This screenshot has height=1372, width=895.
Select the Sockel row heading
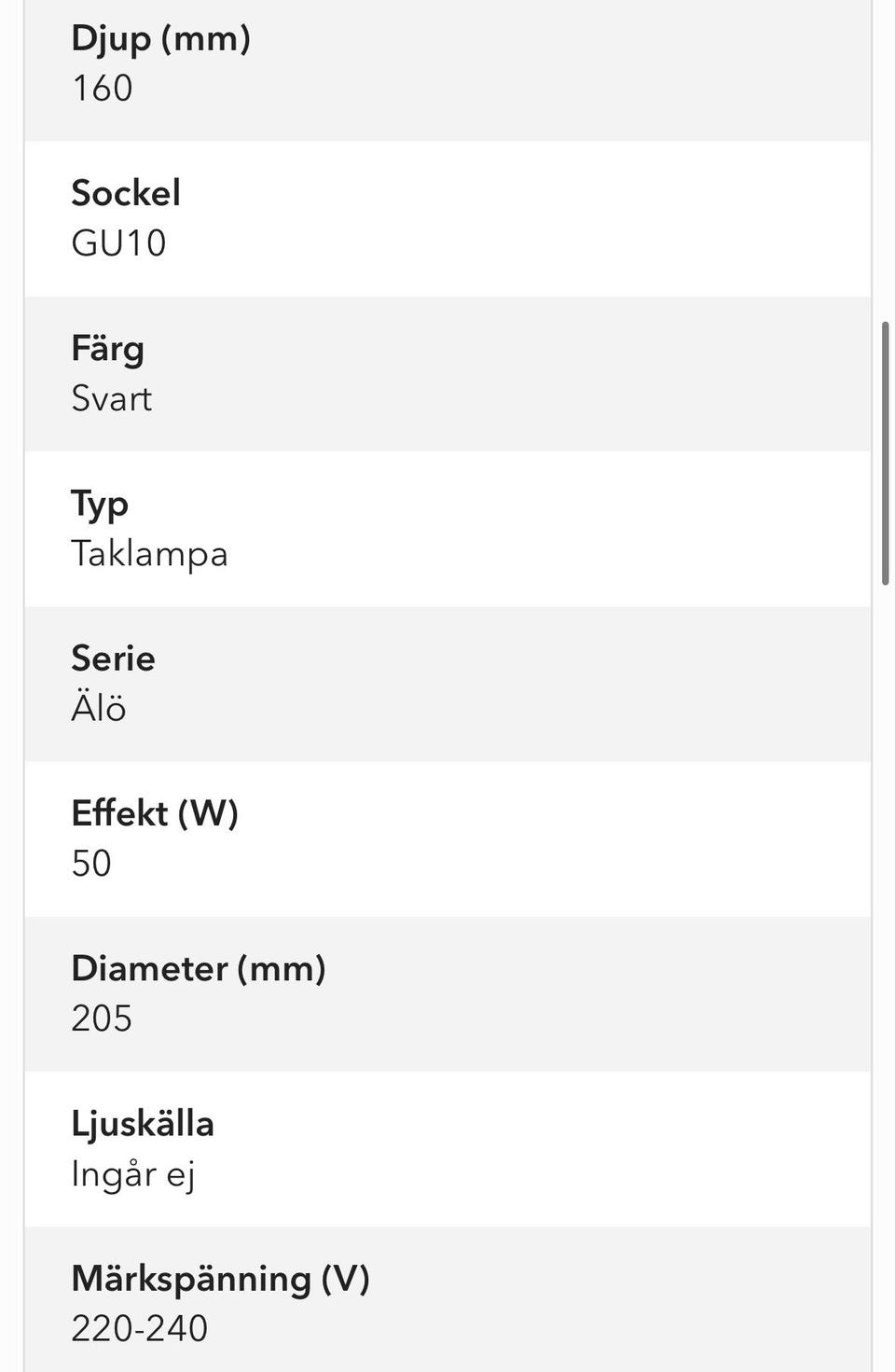click(126, 193)
